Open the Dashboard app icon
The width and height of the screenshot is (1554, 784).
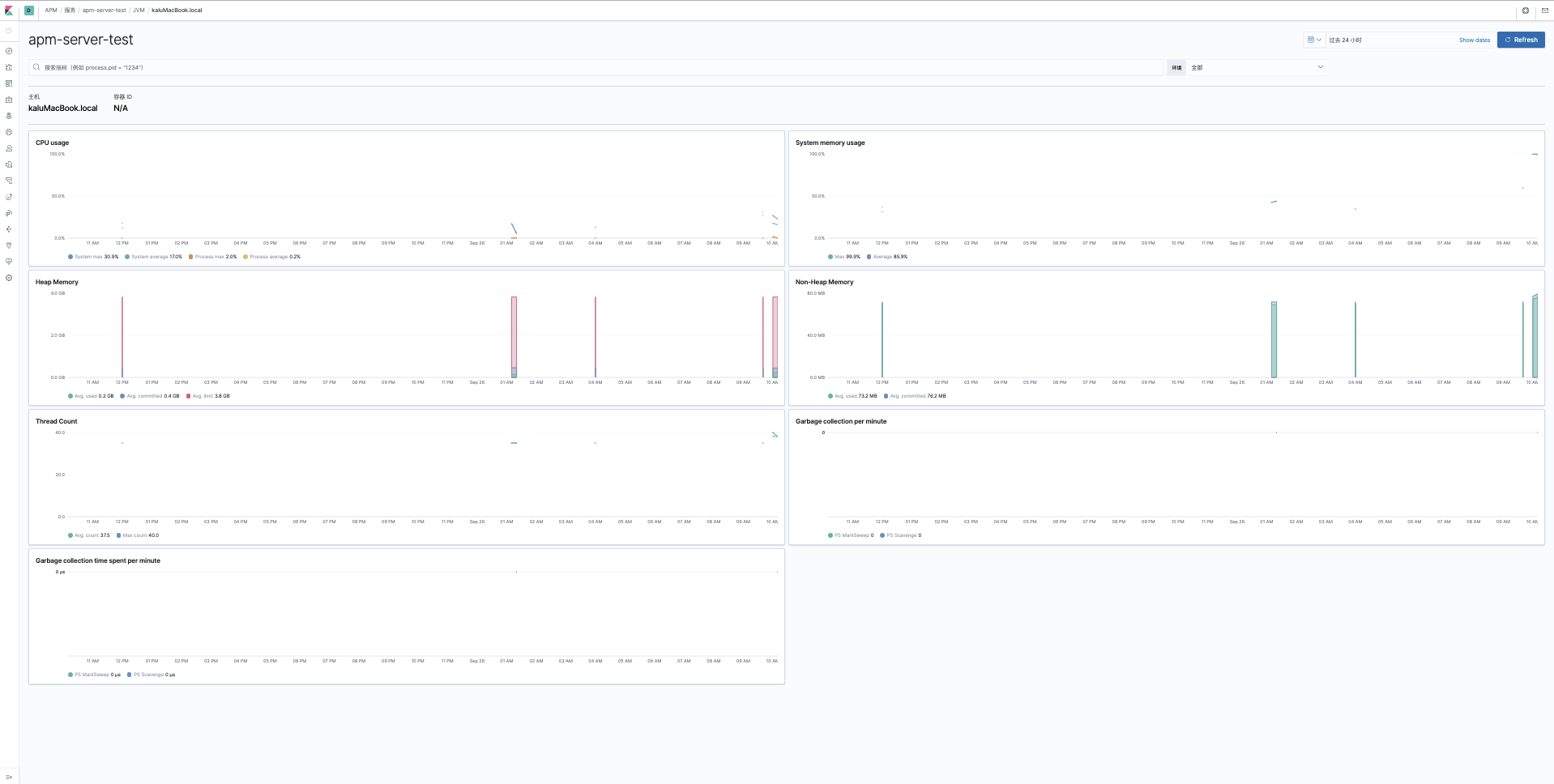point(8,83)
